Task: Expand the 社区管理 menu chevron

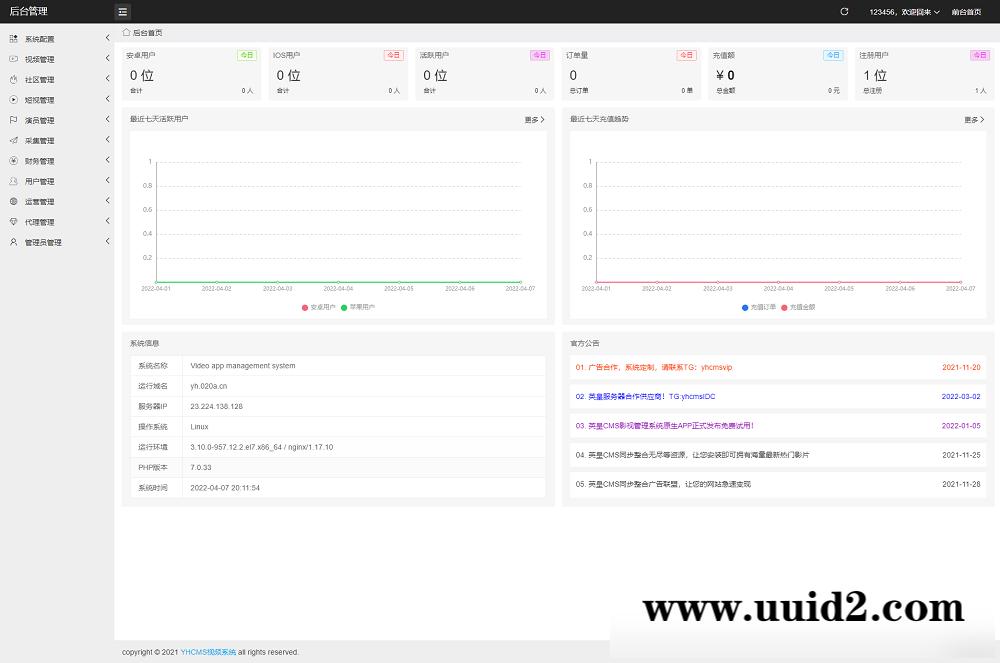Action: [107, 79]
